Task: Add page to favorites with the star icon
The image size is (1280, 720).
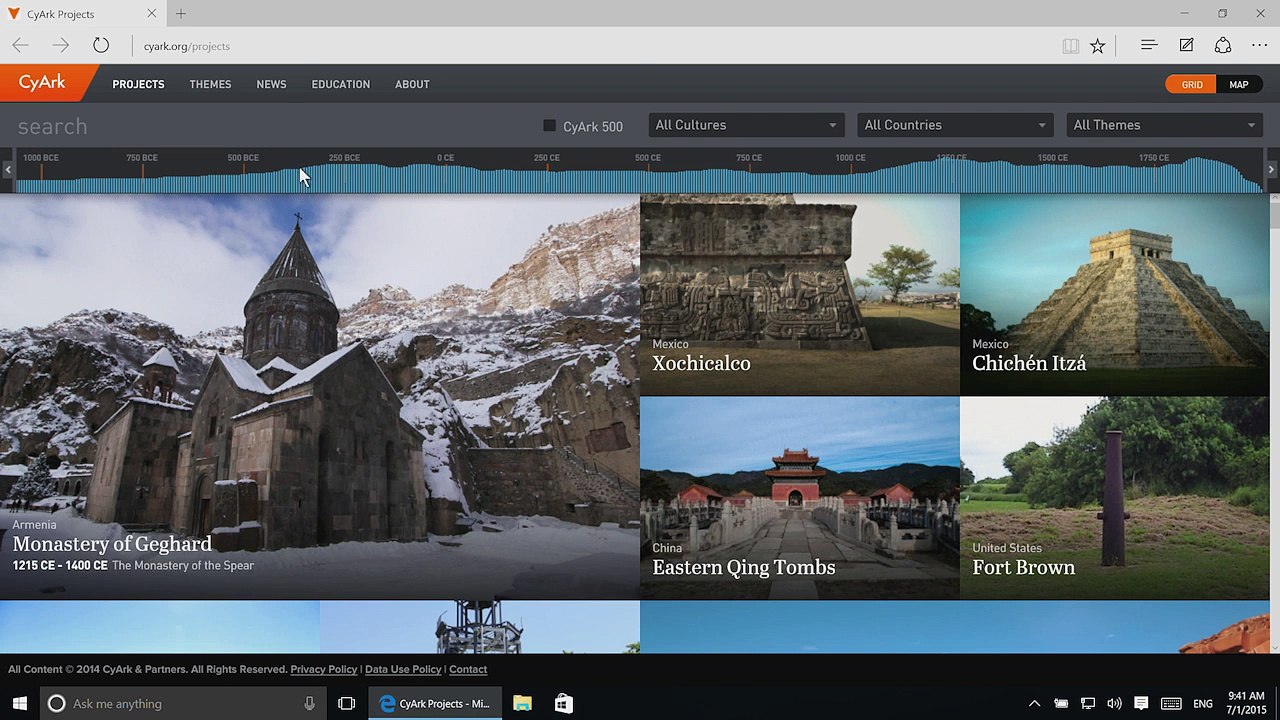Action: tap(1097, 45)
